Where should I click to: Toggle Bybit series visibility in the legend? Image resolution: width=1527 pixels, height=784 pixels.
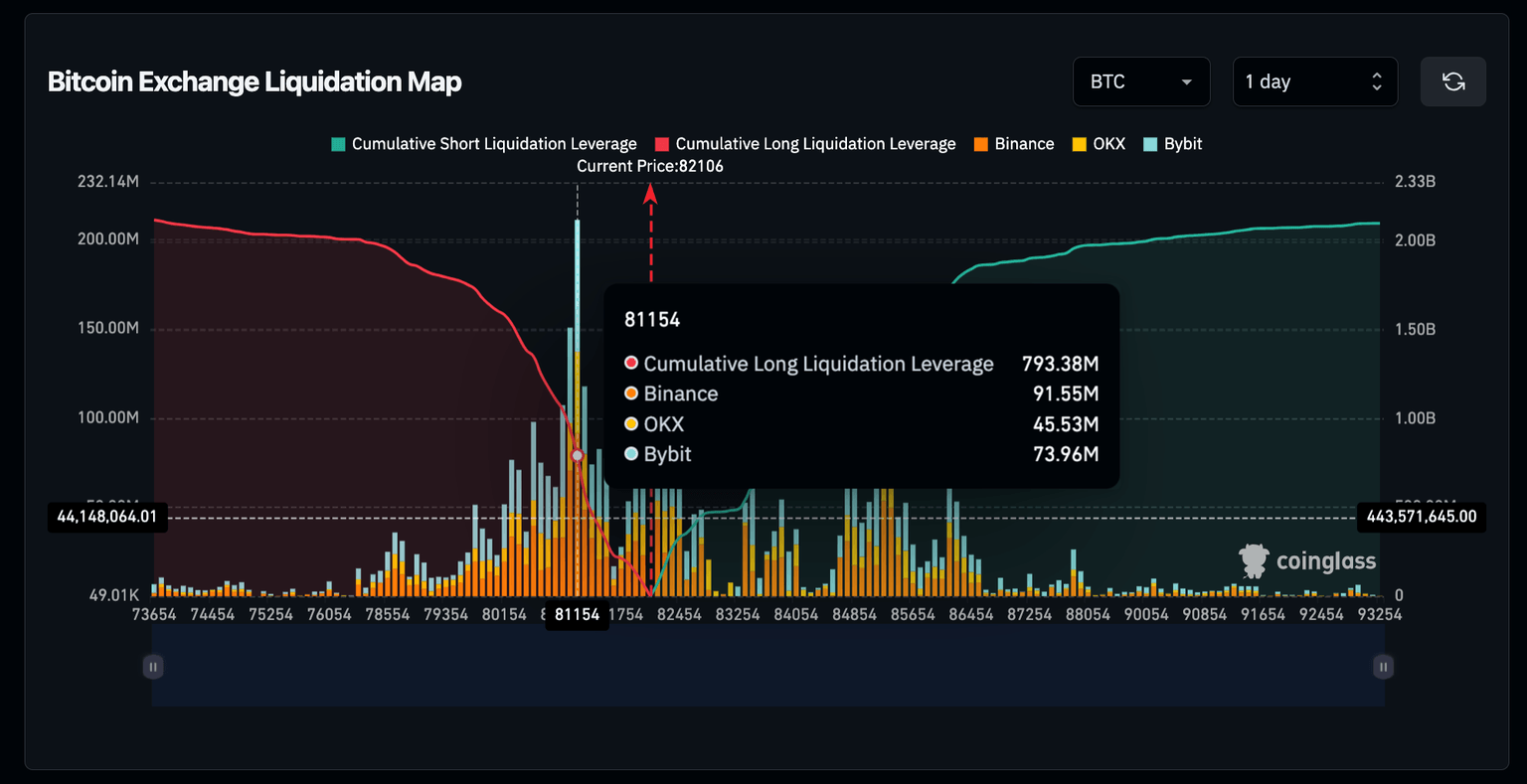(x=1182, y=143)
